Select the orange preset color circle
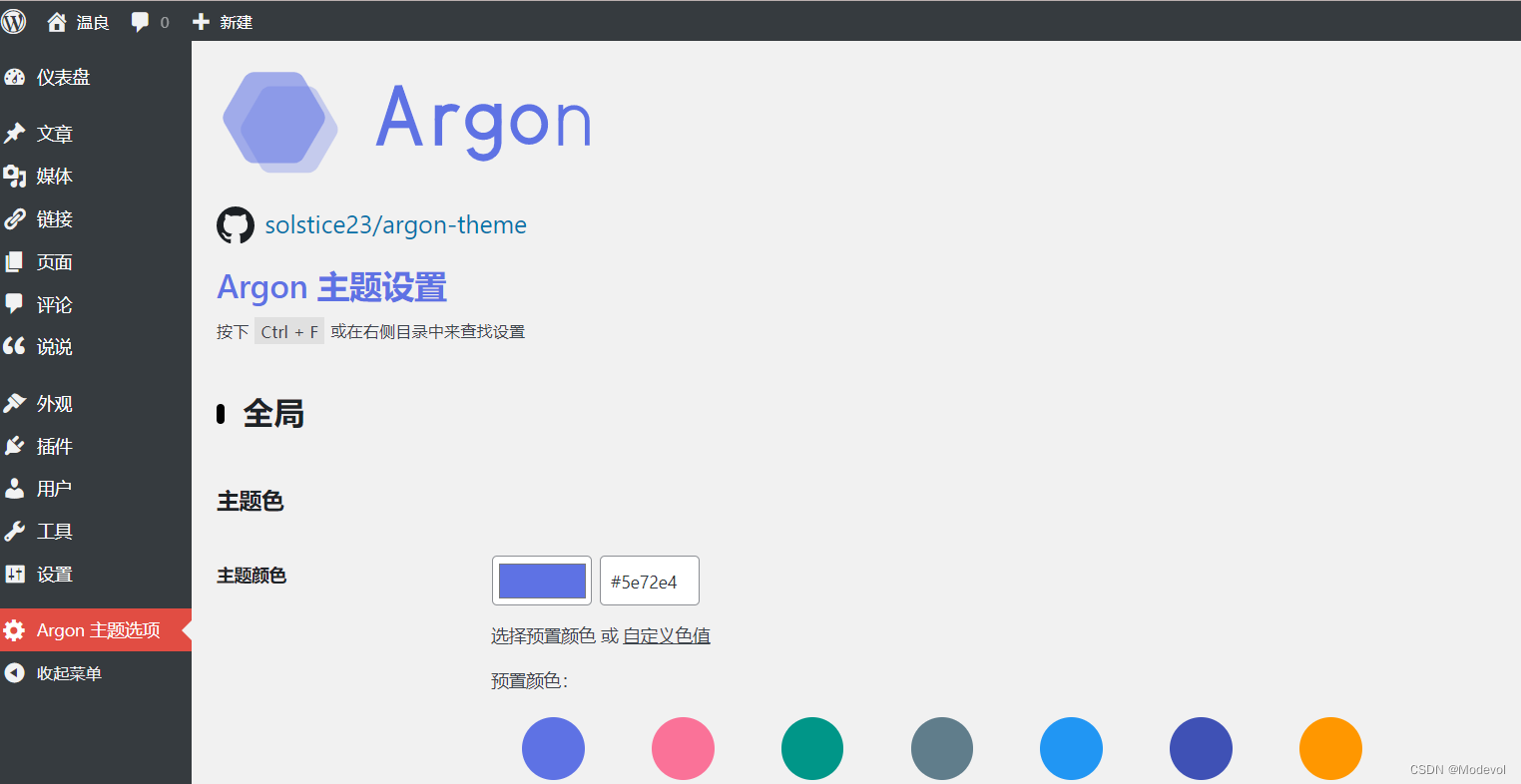This screenshot has width=1521, height=784. pos(1330,748)
